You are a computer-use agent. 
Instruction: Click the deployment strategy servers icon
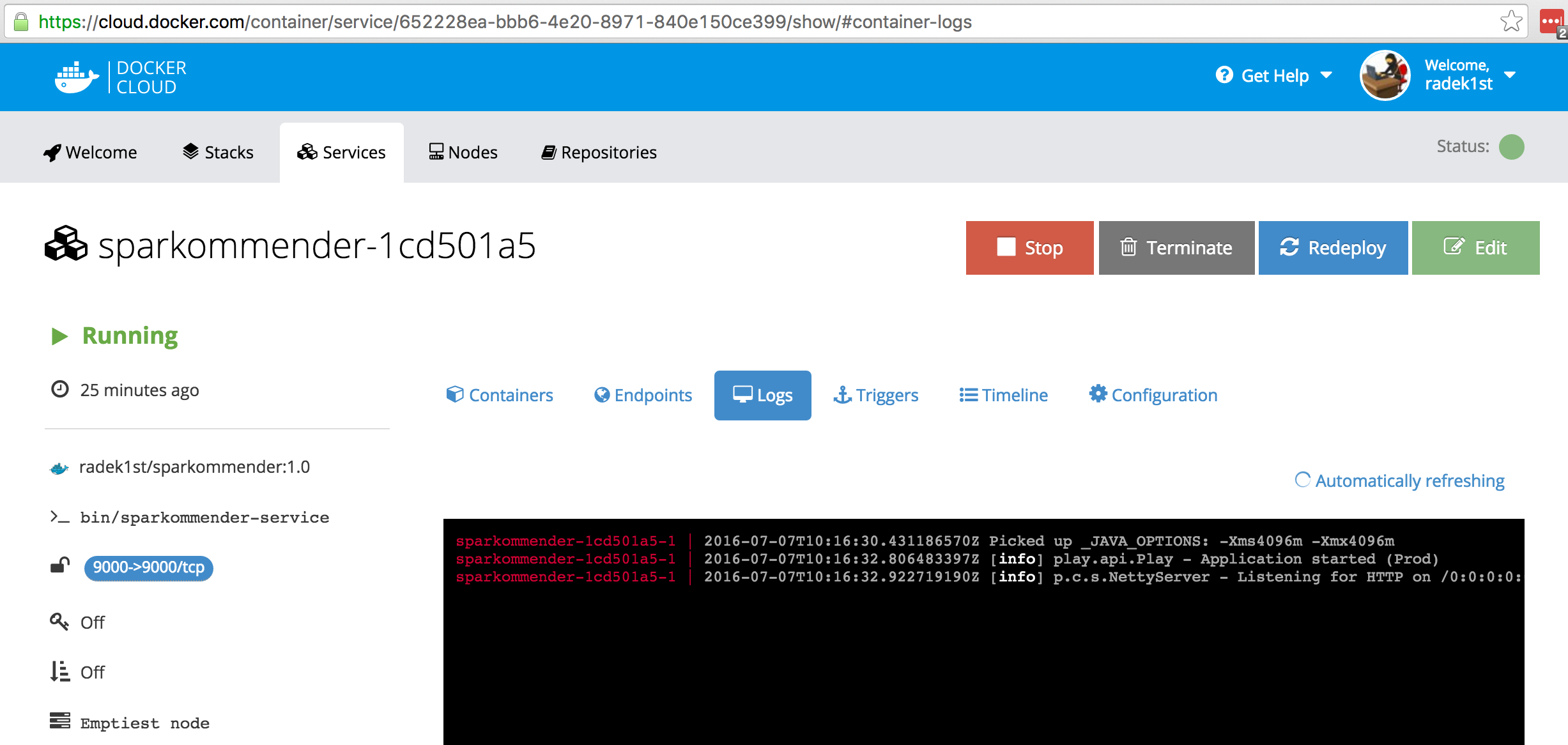tap(60, 721)
